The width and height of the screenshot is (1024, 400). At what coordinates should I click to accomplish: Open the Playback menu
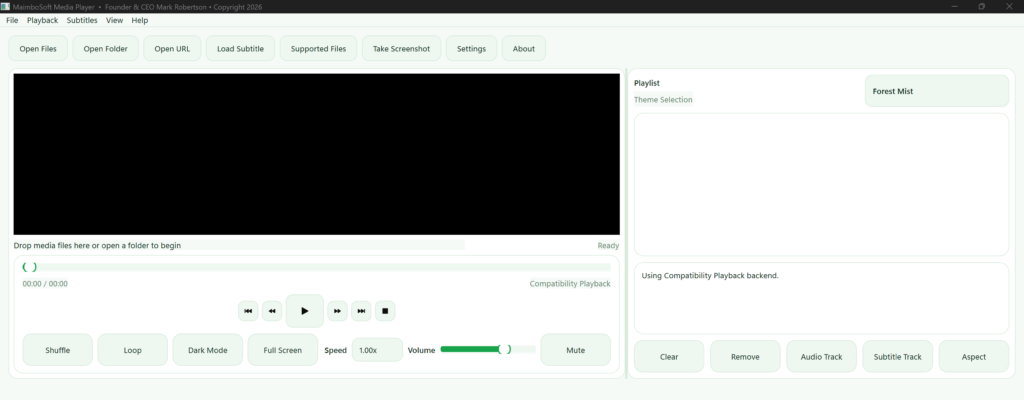[x=42, y=20]
